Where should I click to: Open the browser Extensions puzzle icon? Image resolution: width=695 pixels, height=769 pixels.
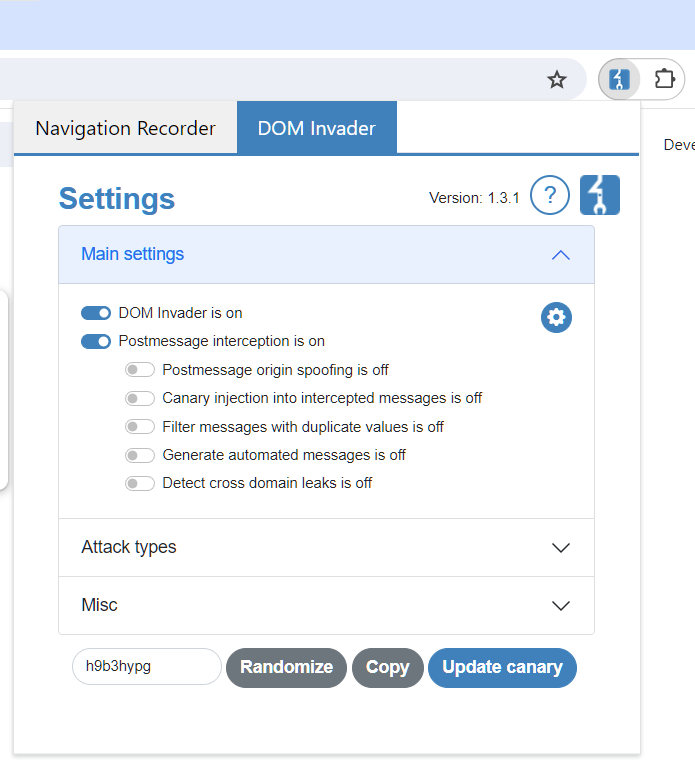pyautogui.click(x=665, y=79)
